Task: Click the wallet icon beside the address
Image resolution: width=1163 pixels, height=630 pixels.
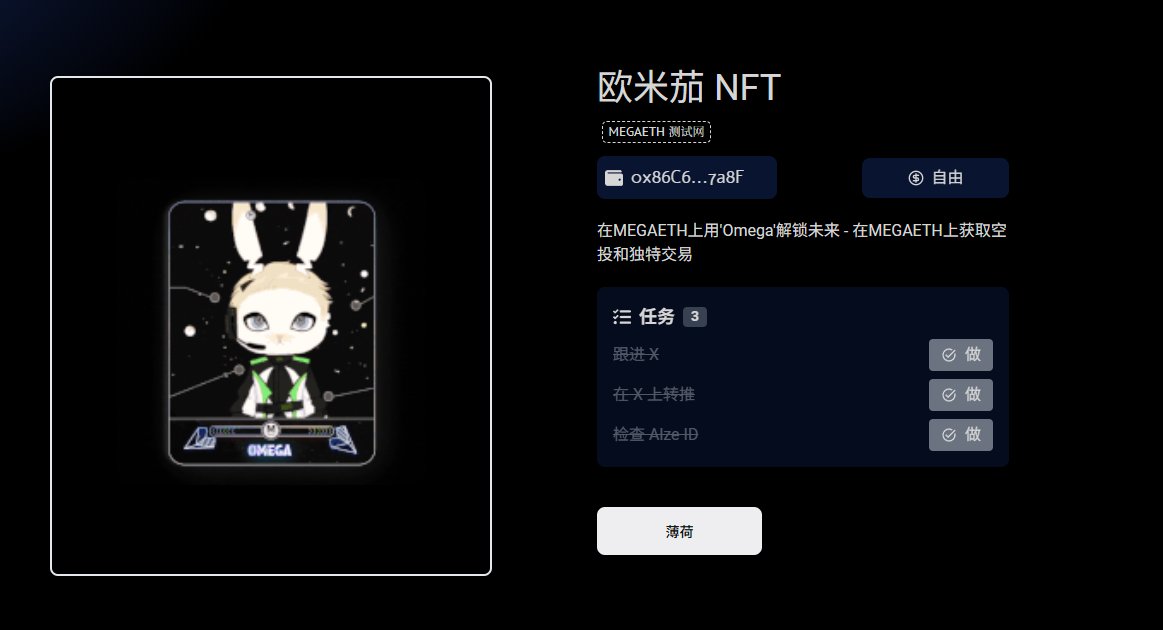Action: [614, 178]
